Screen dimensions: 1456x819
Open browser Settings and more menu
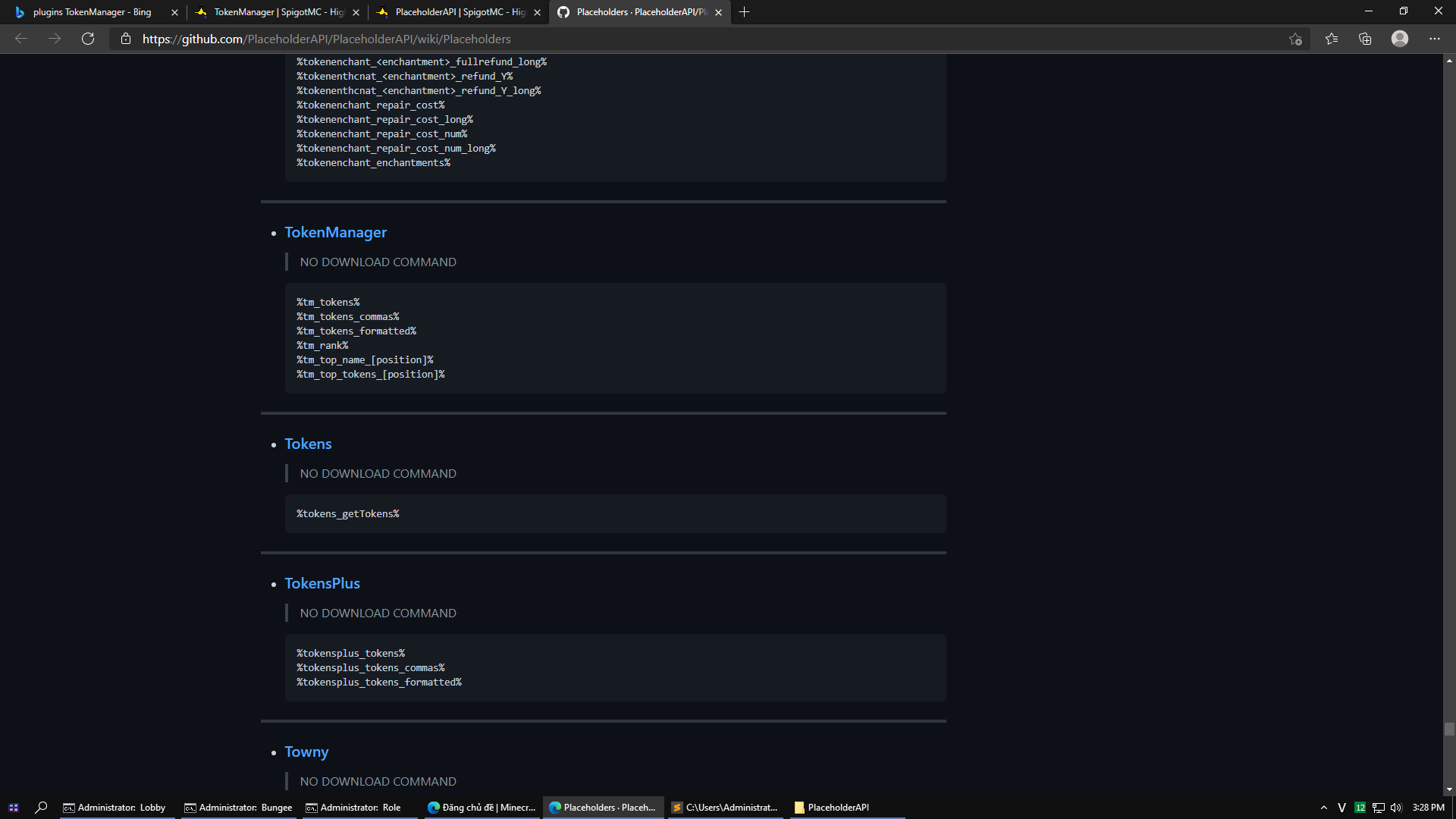tap(1435, 39)
